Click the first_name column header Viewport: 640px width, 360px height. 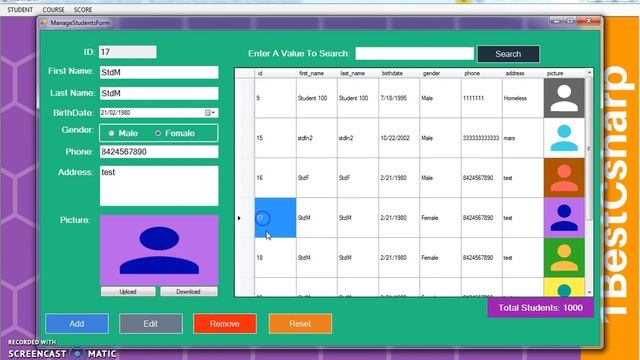click(x=317, y=73)
